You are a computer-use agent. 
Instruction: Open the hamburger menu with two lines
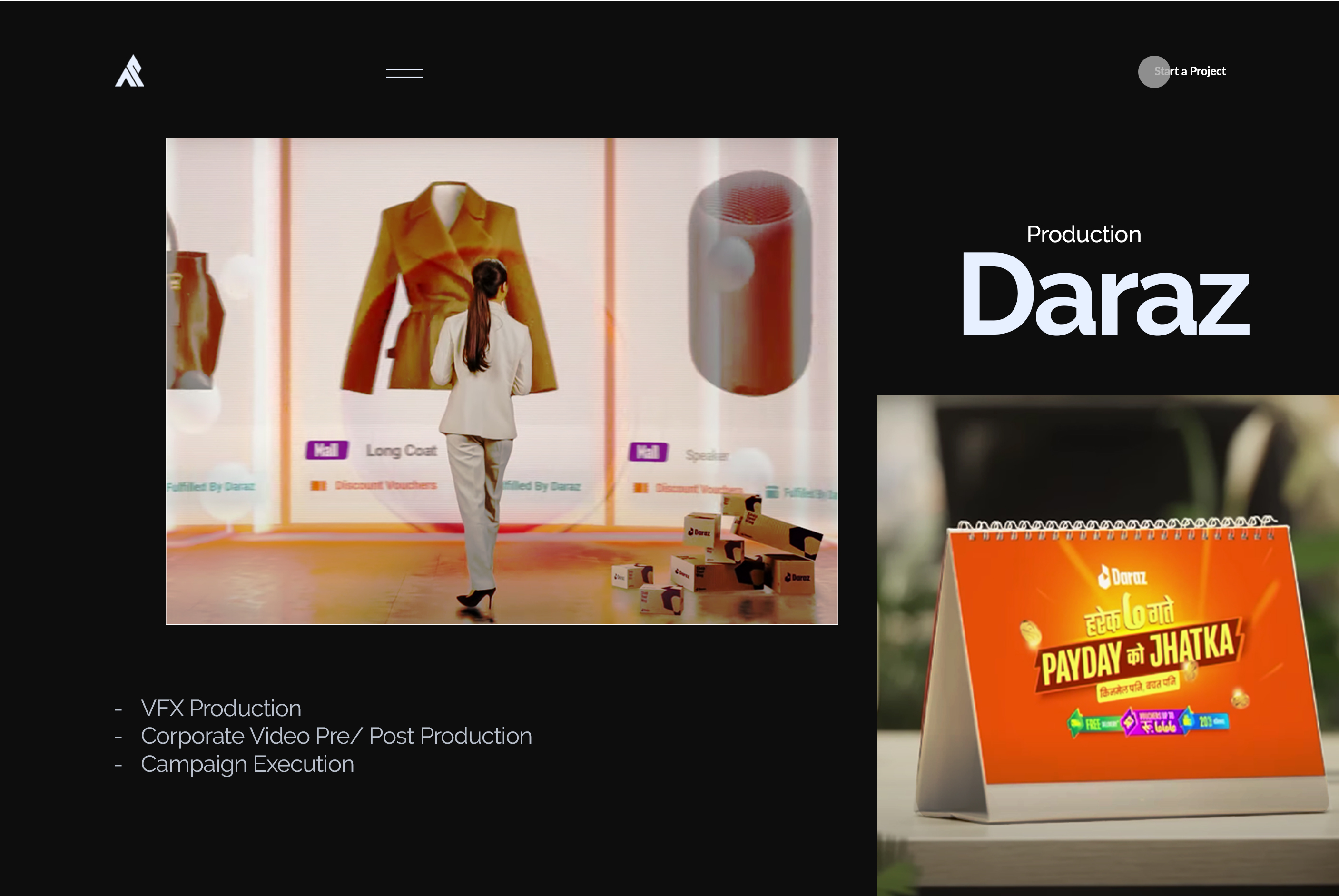404,73
